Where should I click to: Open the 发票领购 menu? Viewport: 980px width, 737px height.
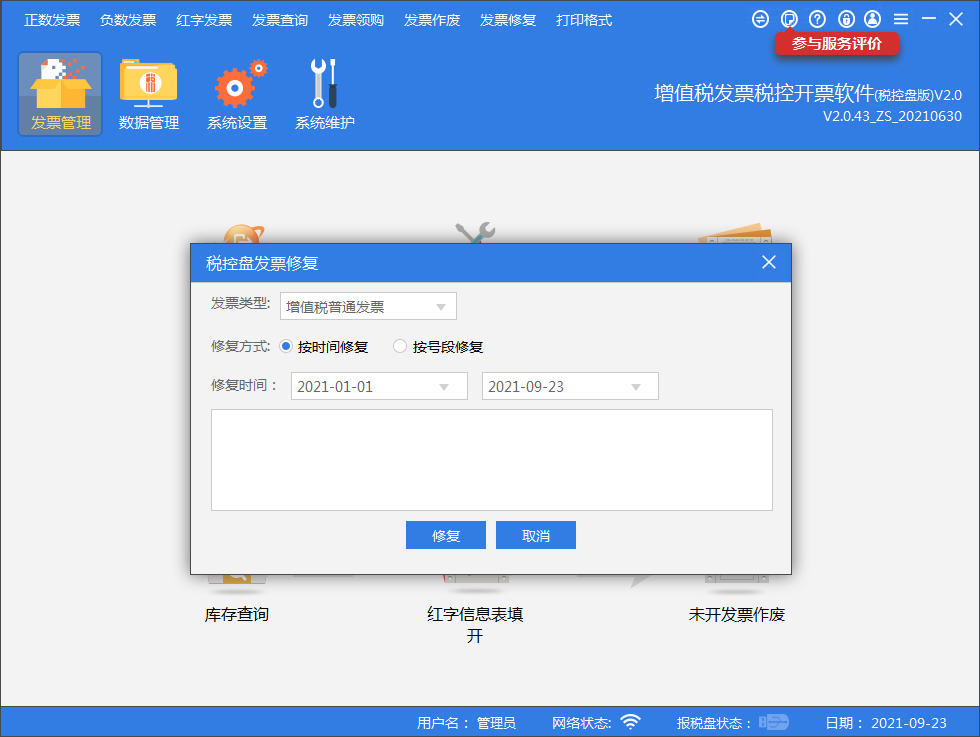tap(356, 20)
